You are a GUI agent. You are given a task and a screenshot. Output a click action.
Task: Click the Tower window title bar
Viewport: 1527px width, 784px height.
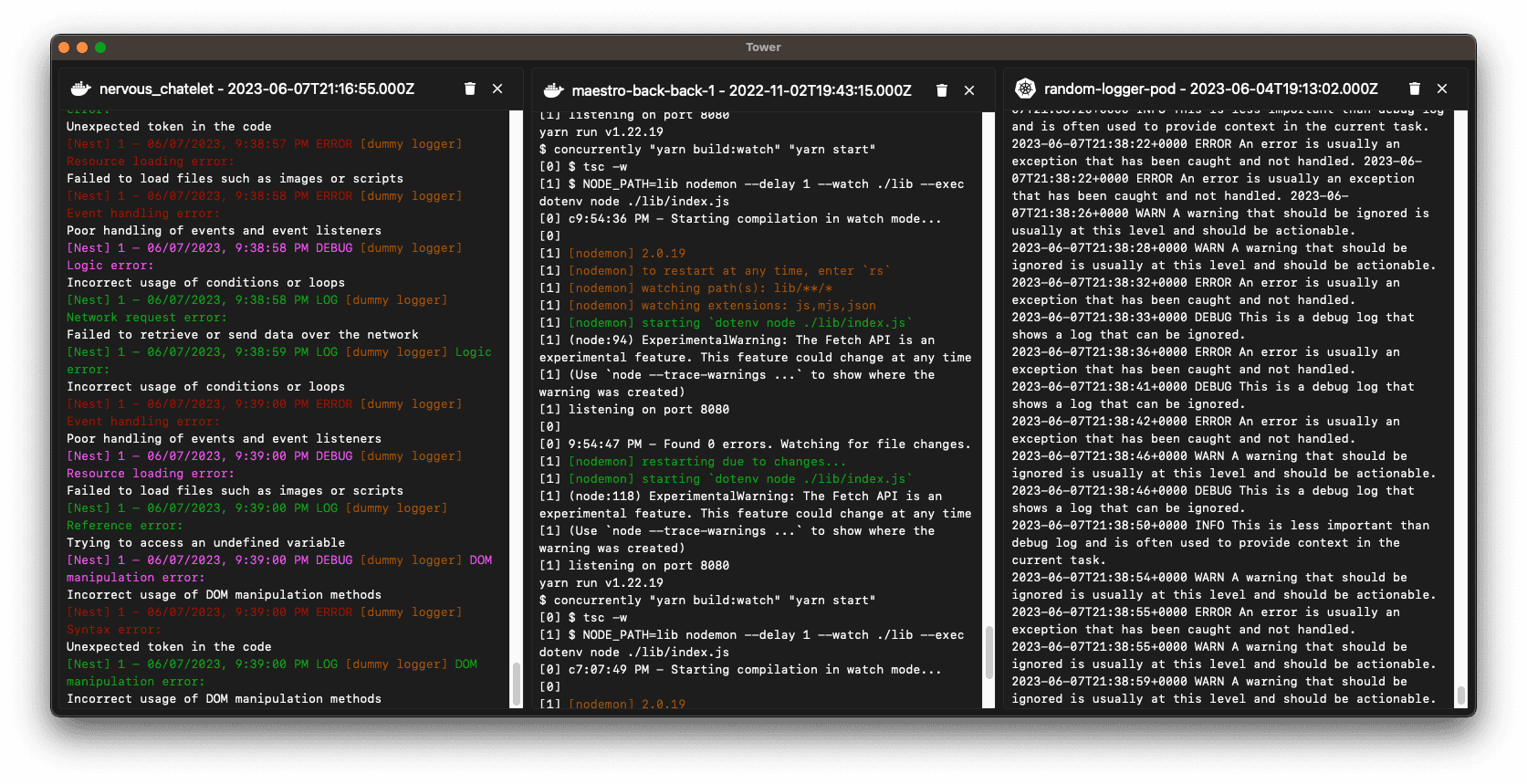[763, 47]
